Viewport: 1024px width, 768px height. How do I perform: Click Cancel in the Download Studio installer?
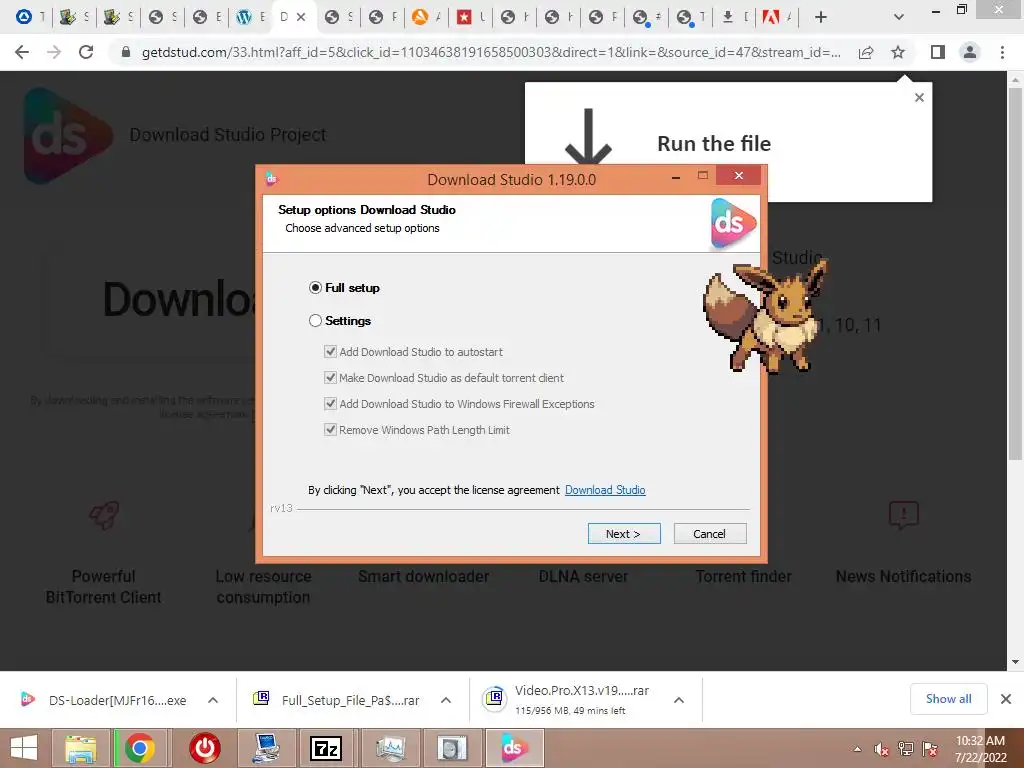click(x=710, y=534)
